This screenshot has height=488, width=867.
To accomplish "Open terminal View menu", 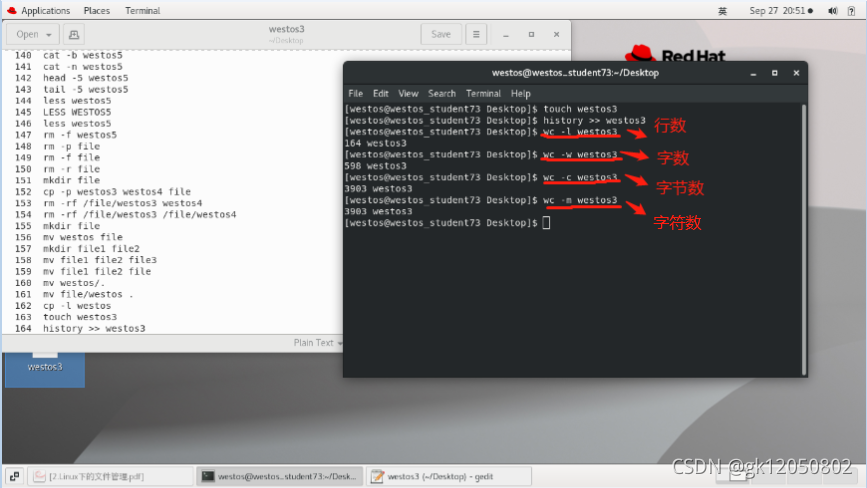I will coord(408,93).
